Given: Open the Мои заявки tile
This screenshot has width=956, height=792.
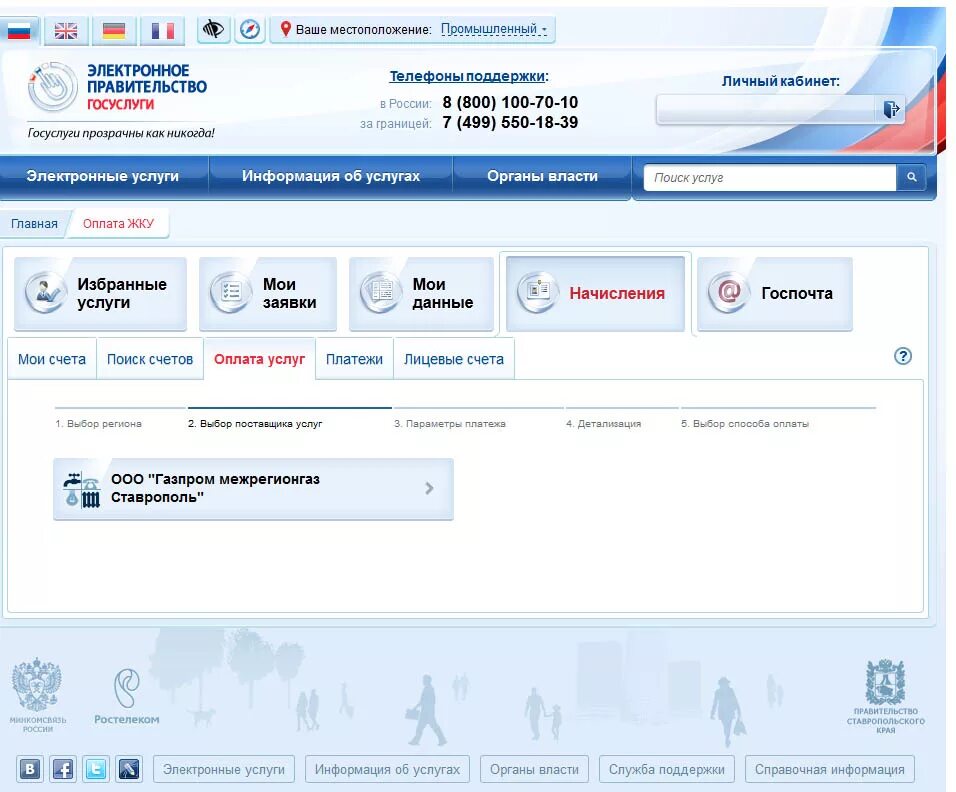Looking at the screenshot, I should [x=268, y=294].
